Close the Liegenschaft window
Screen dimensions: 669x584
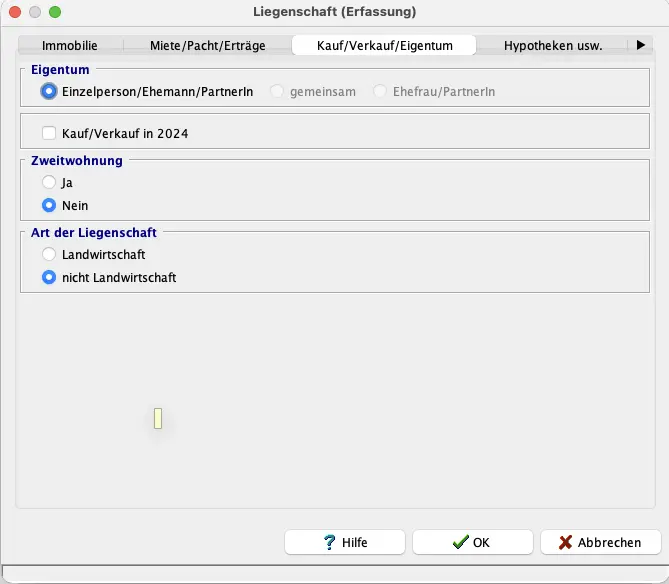click(15, 12)
